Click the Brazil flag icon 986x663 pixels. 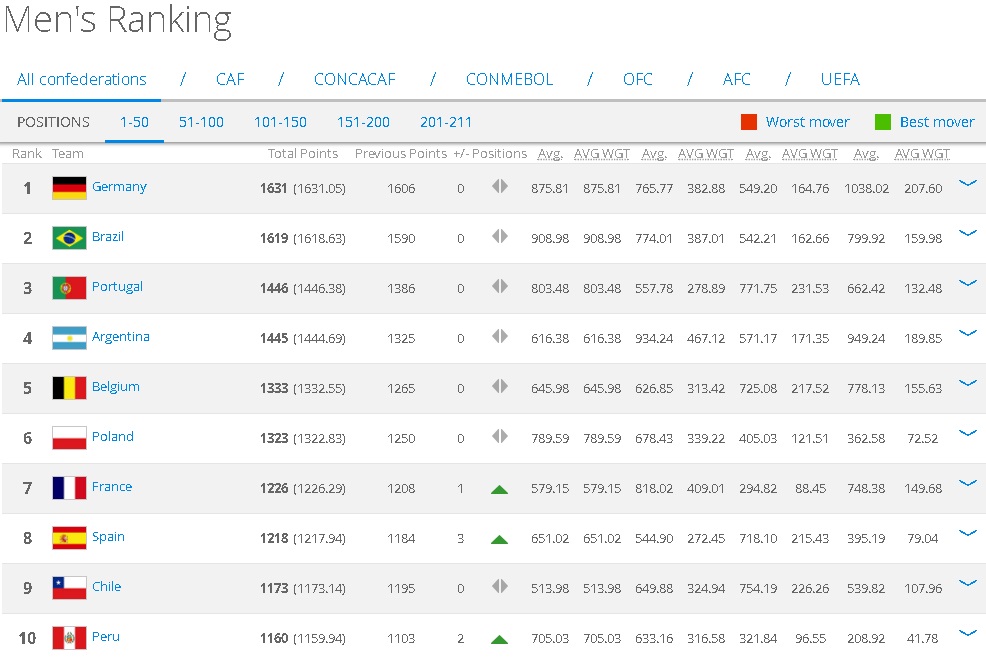point(69,238)
